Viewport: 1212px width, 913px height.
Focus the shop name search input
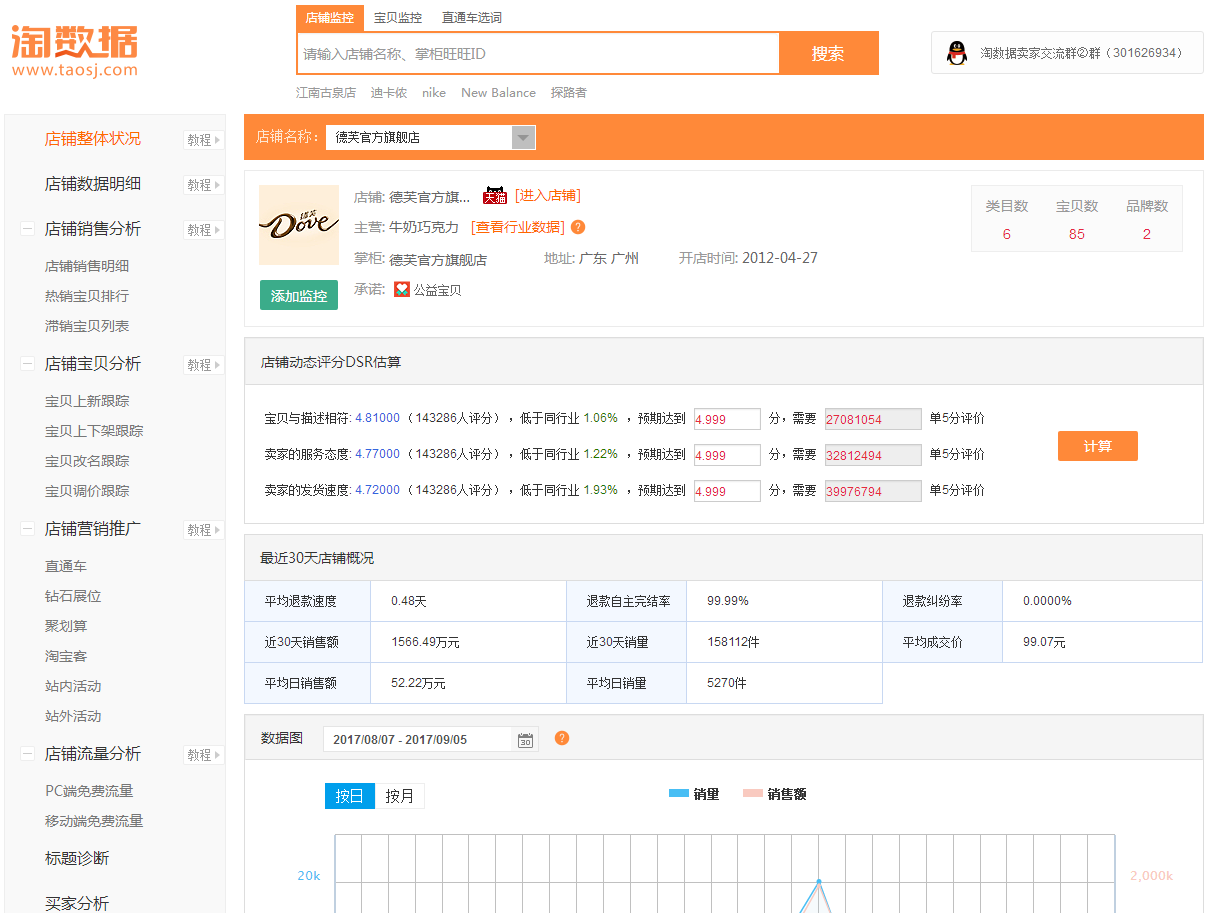pyautogui.click(x=538, y=54)
